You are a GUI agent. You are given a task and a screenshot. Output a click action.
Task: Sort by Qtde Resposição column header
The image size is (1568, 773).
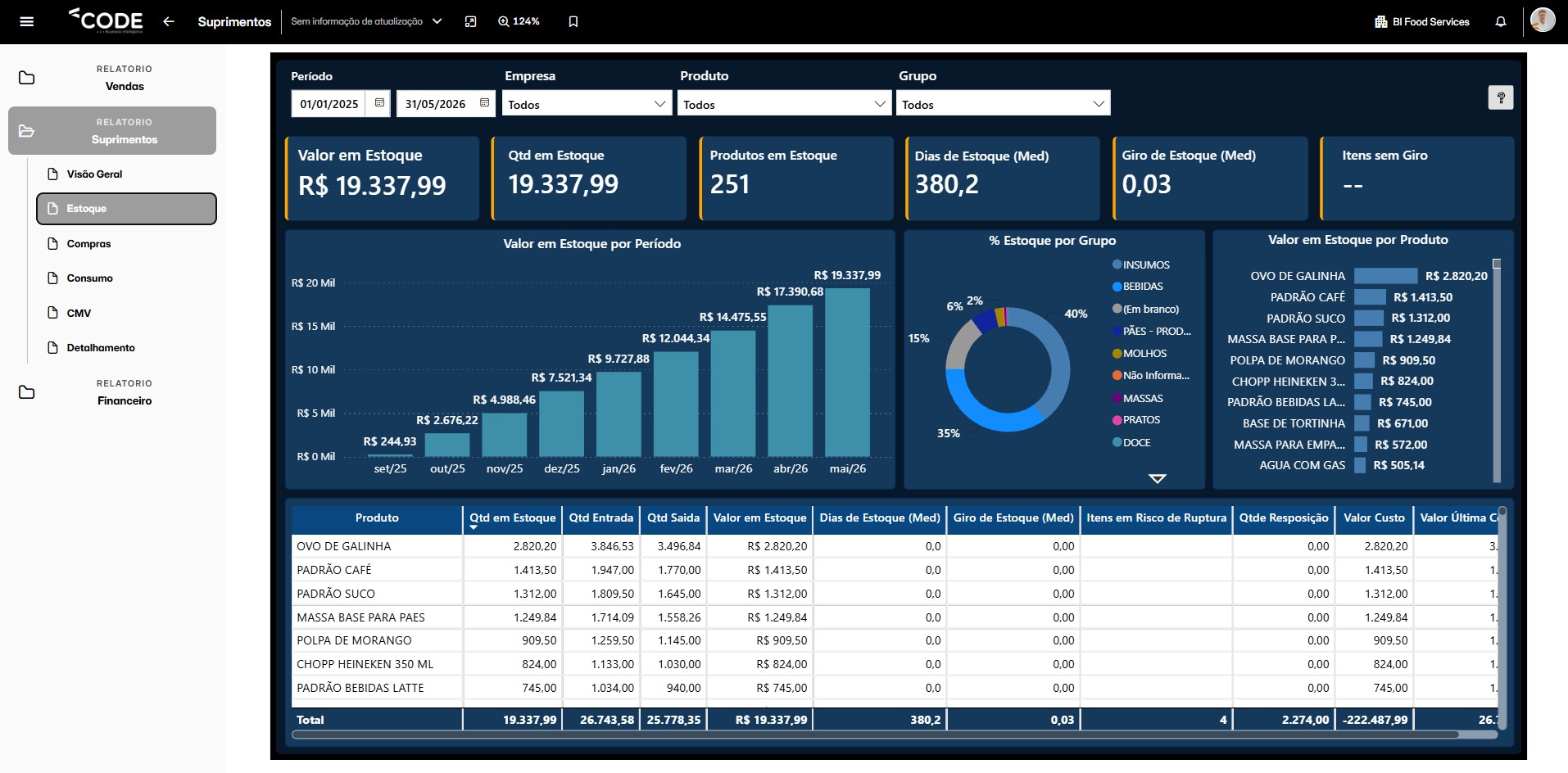[1284, 518]
